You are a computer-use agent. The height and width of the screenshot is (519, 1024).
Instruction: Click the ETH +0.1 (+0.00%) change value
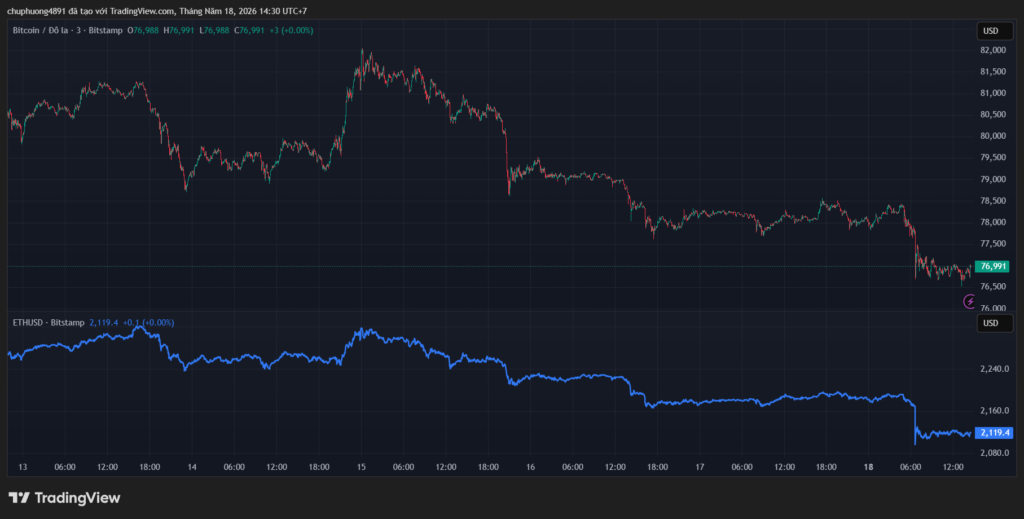coord(148,322)
